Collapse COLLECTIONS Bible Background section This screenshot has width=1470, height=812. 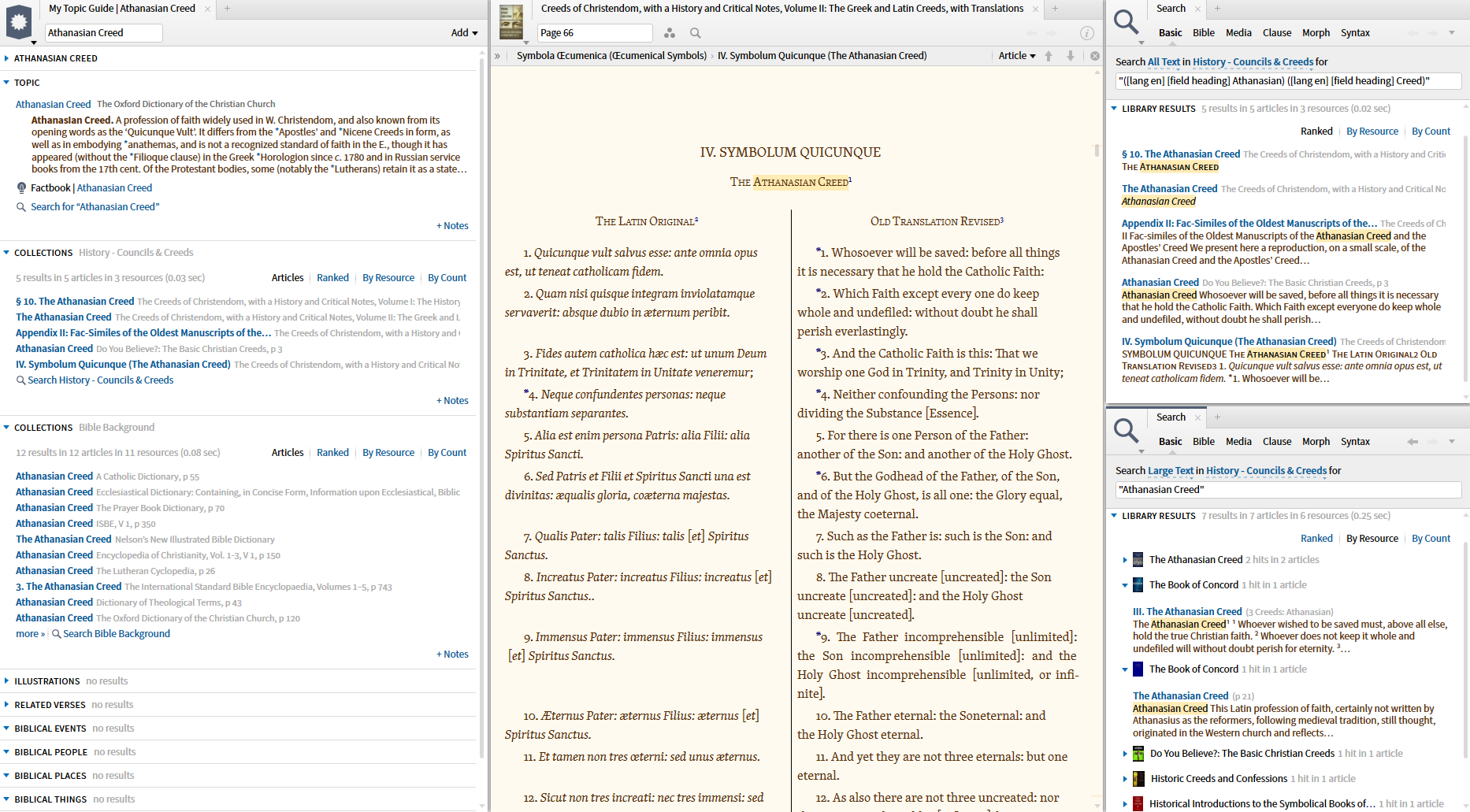coord(6,428)
